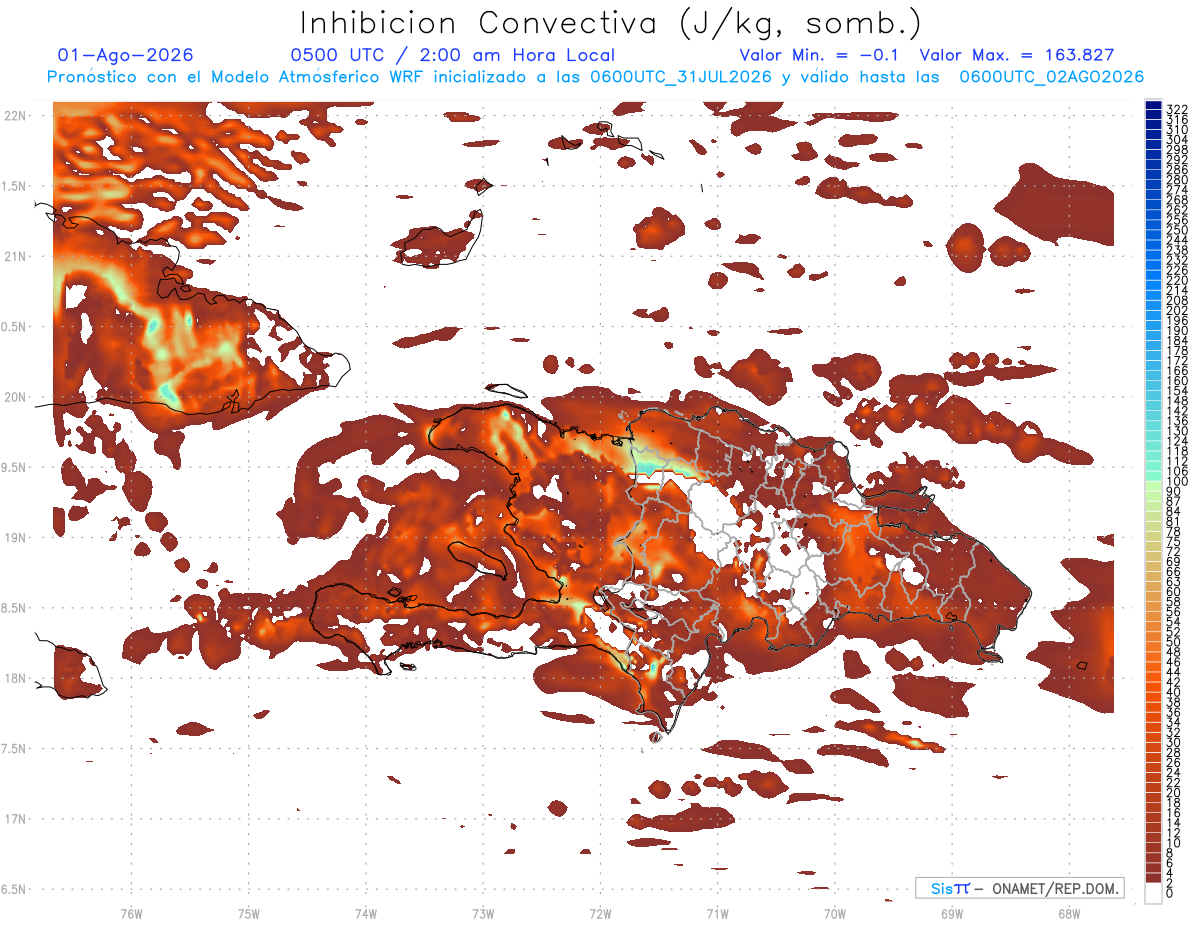1200x927 pixels.
Task: Click the "18N" latitude label
Action: (15, 678)
